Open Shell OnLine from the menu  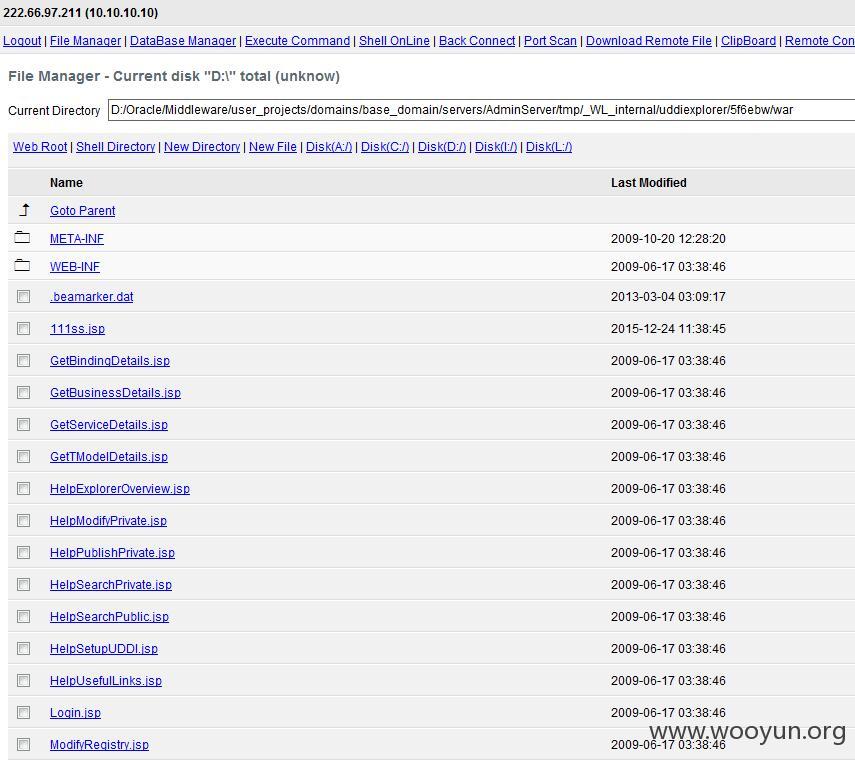tap(394, 41)
